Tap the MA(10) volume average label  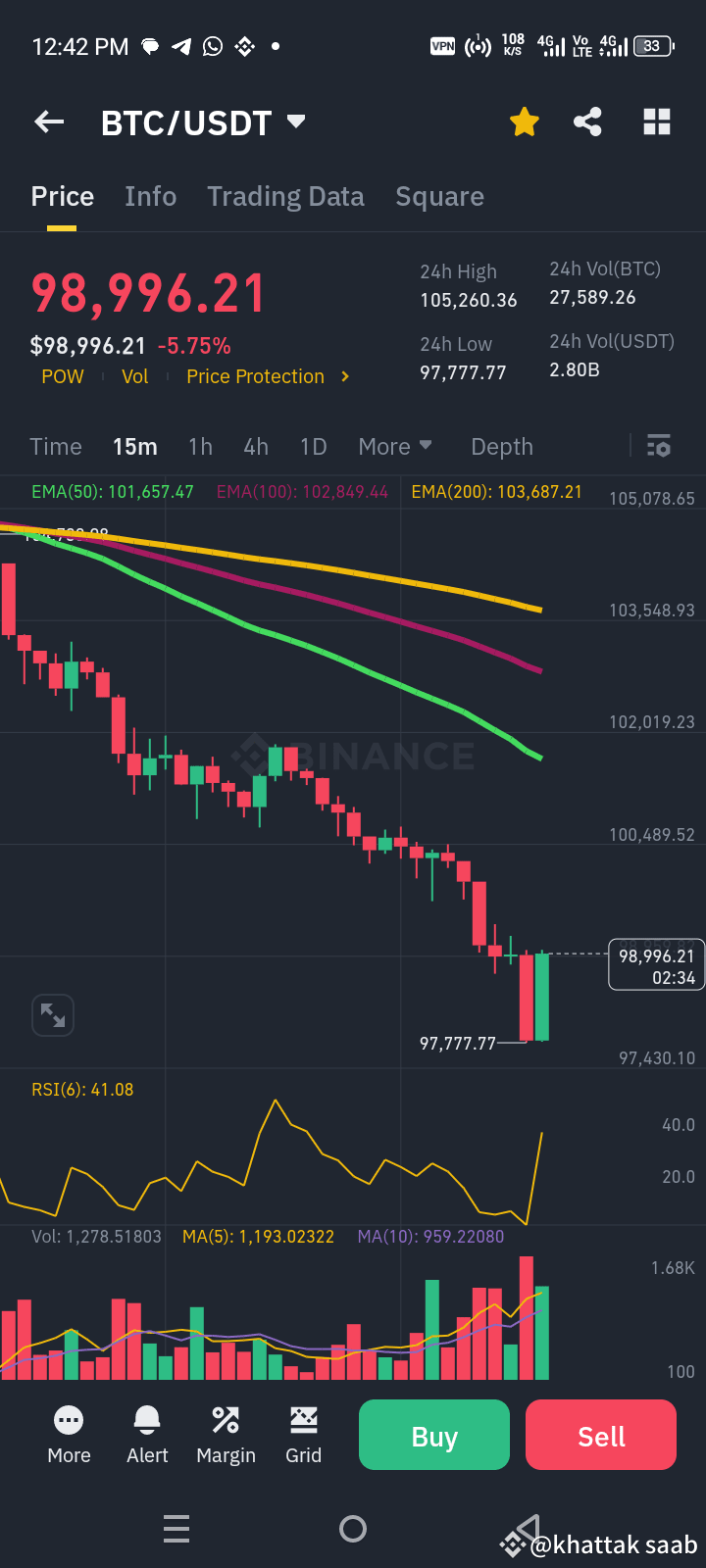(x=430, y=1237)
